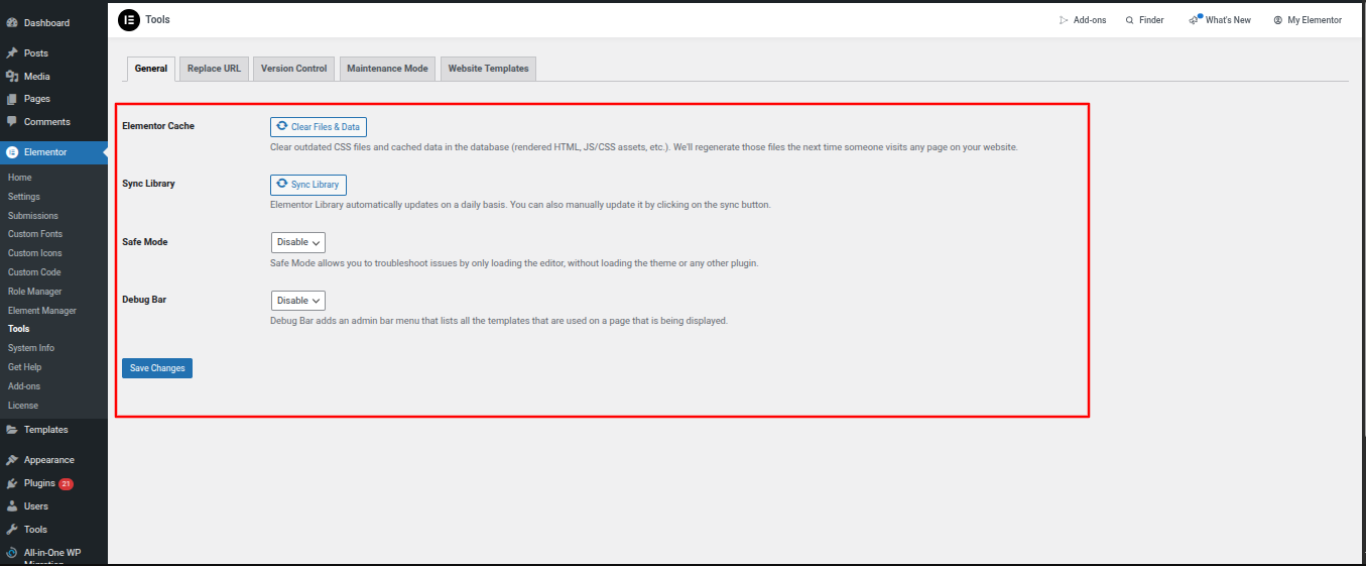Open Home under Elementor submenu
The width and height of the screenshot is (1366, 566).
(x=20, y=178)
